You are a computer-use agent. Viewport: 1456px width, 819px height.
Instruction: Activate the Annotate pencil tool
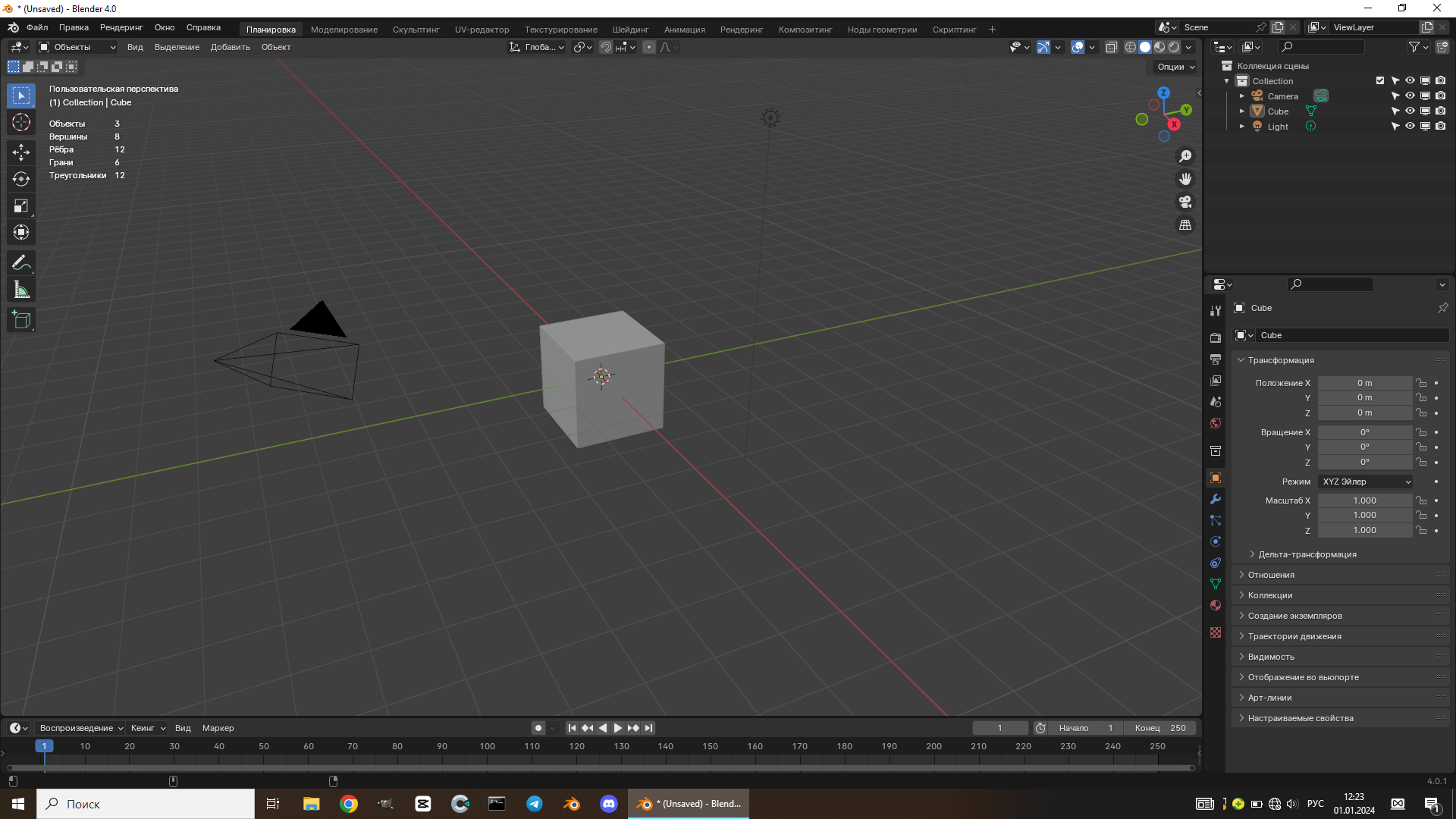(x=21, y=263)
